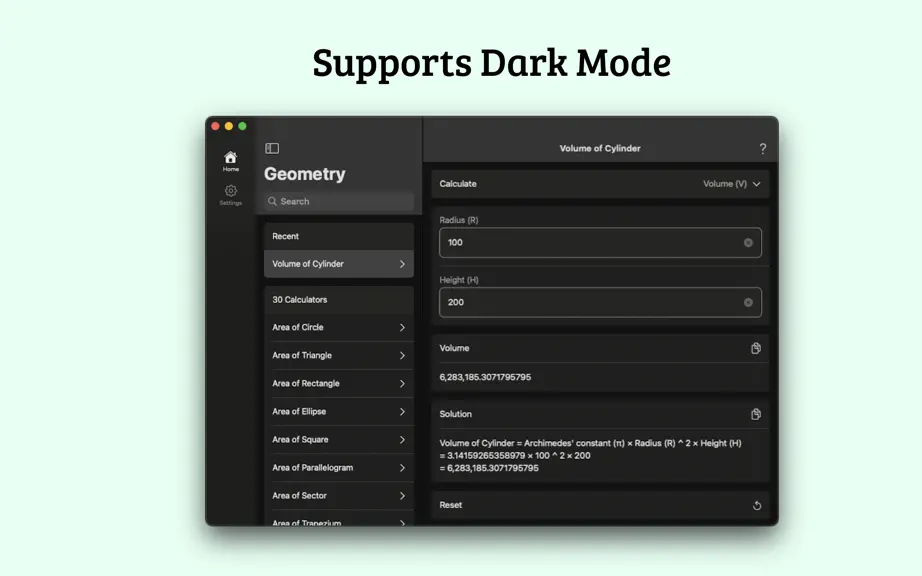Viewport: 922px width, 576px height.
Task: Copy the Volume result with clipboard icon
Action: (x=756, y=348)
